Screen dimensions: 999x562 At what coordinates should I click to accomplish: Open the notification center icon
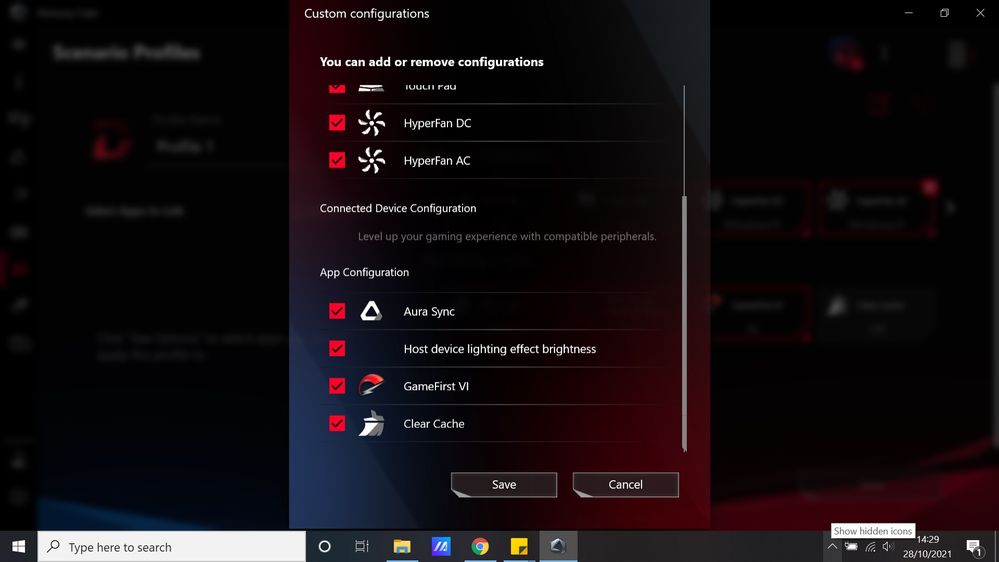pos(974,547)
